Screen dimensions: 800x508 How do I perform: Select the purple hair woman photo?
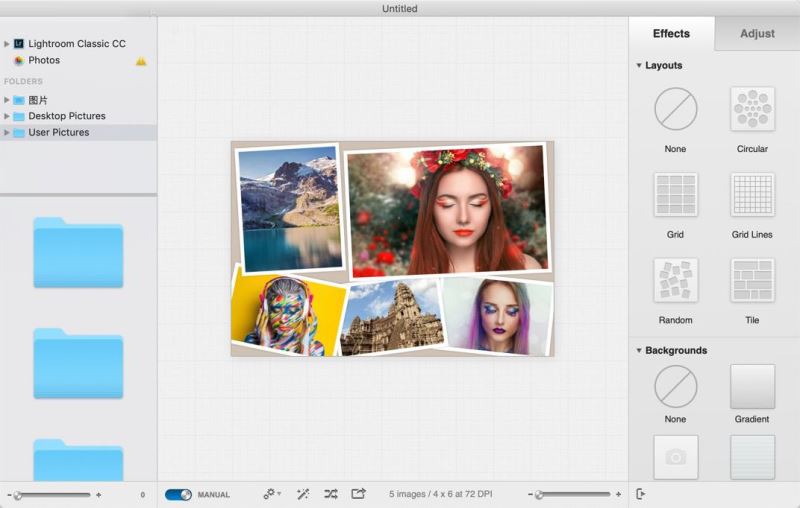[499, 317]
